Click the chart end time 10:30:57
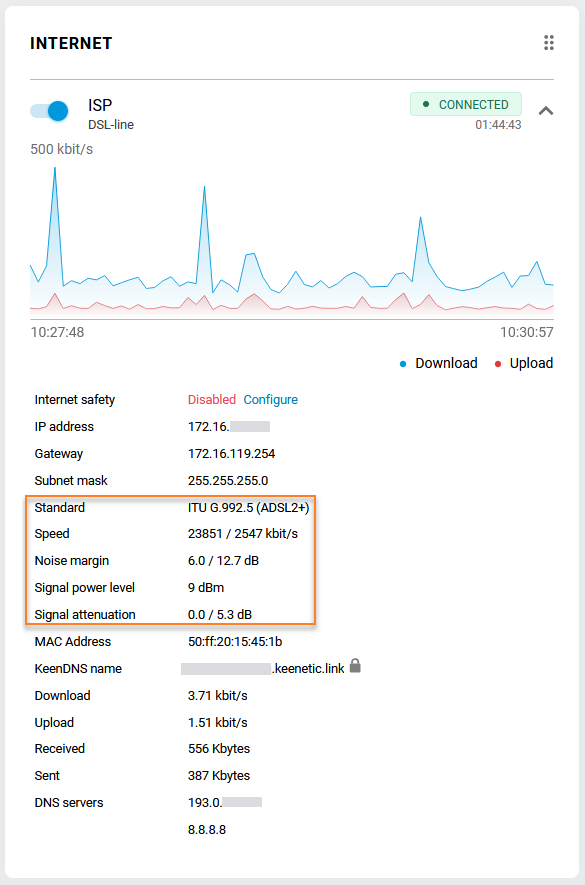This screenshot has height=885, width=585. pyautogui.click(x=526, y=332)
